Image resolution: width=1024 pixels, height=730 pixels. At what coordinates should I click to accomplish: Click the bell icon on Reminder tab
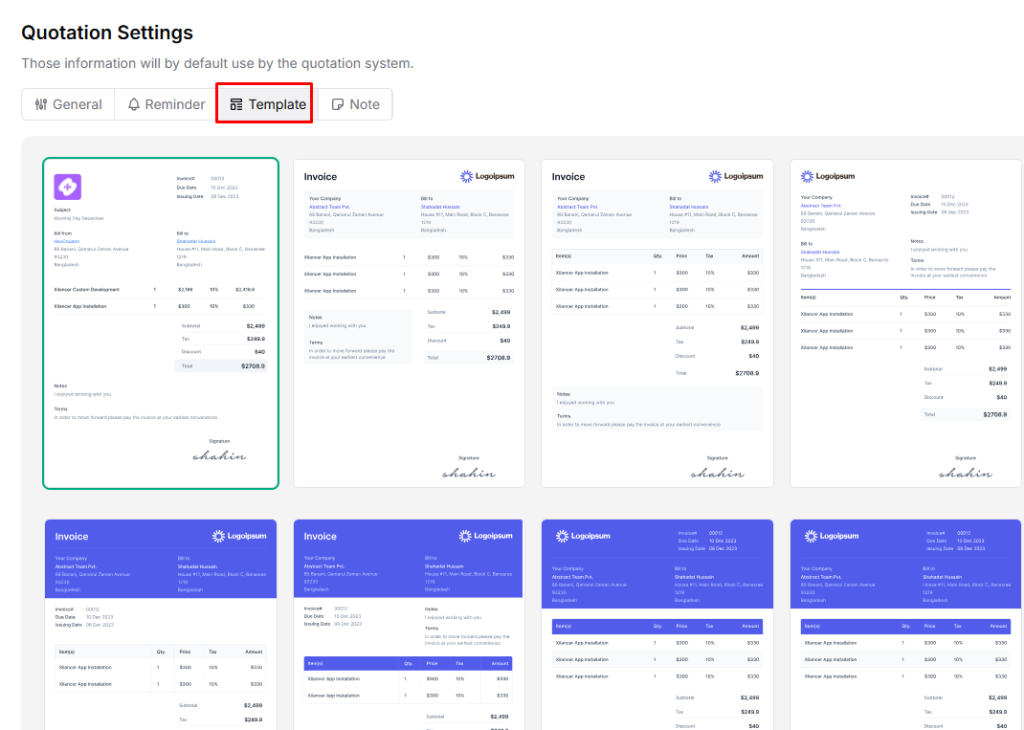click(x=134, y=104)
